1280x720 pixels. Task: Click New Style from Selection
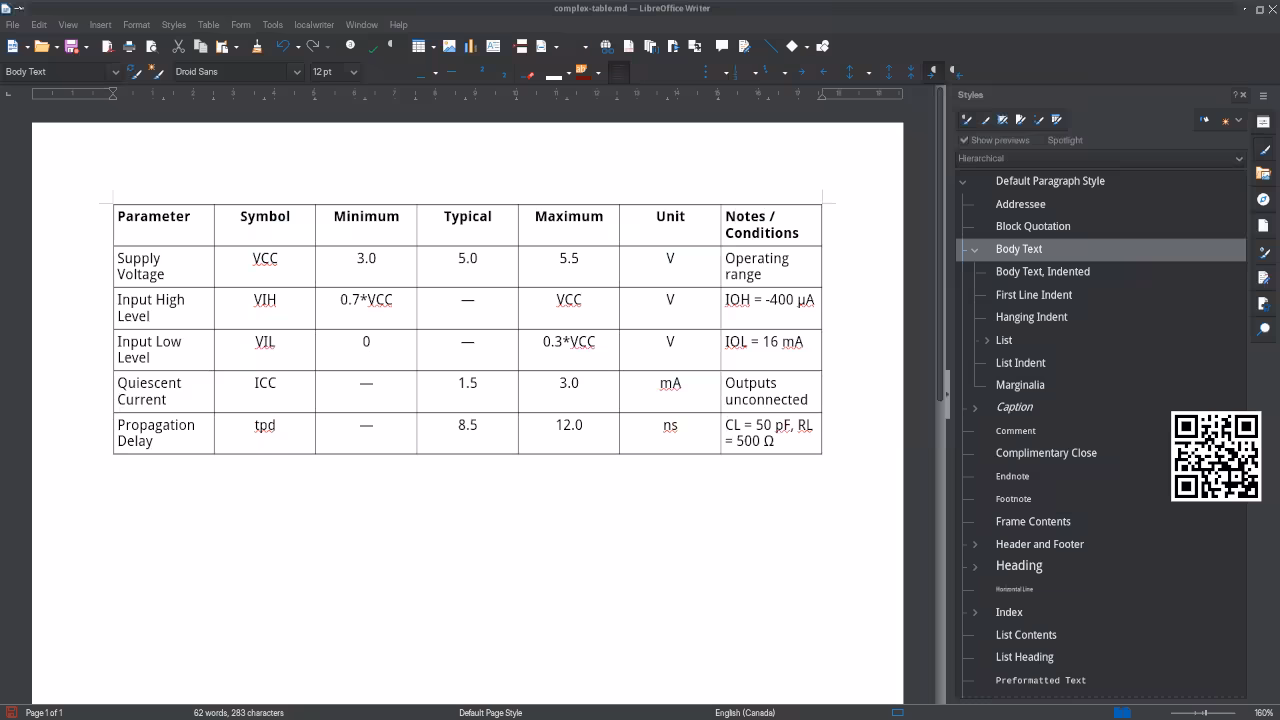155,72
